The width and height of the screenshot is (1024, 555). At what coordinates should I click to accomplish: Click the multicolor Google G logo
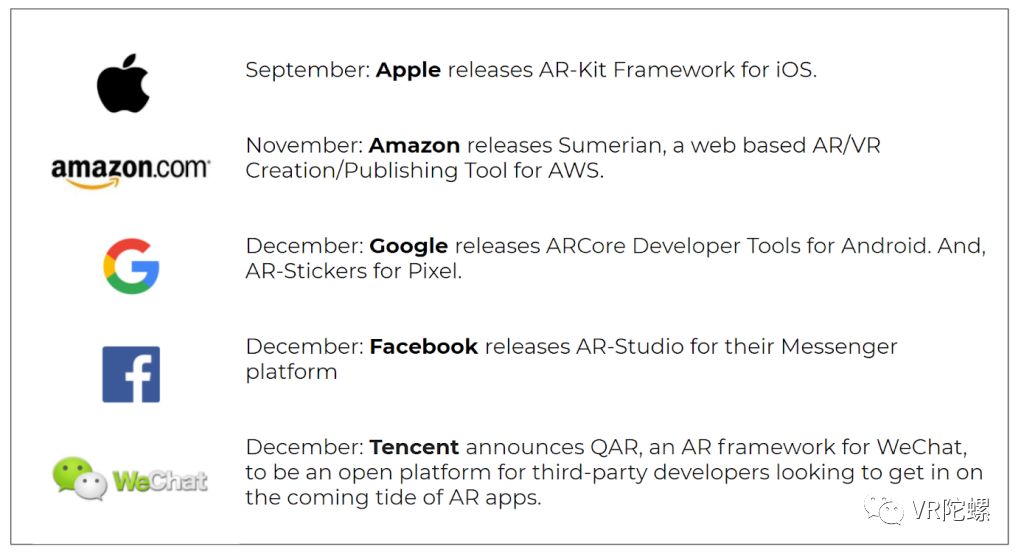131,266
